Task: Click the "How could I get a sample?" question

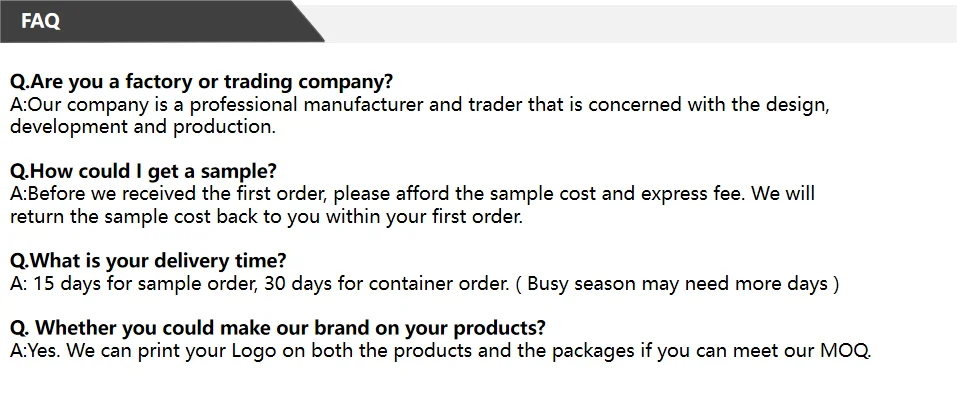Action: [143, 171]
